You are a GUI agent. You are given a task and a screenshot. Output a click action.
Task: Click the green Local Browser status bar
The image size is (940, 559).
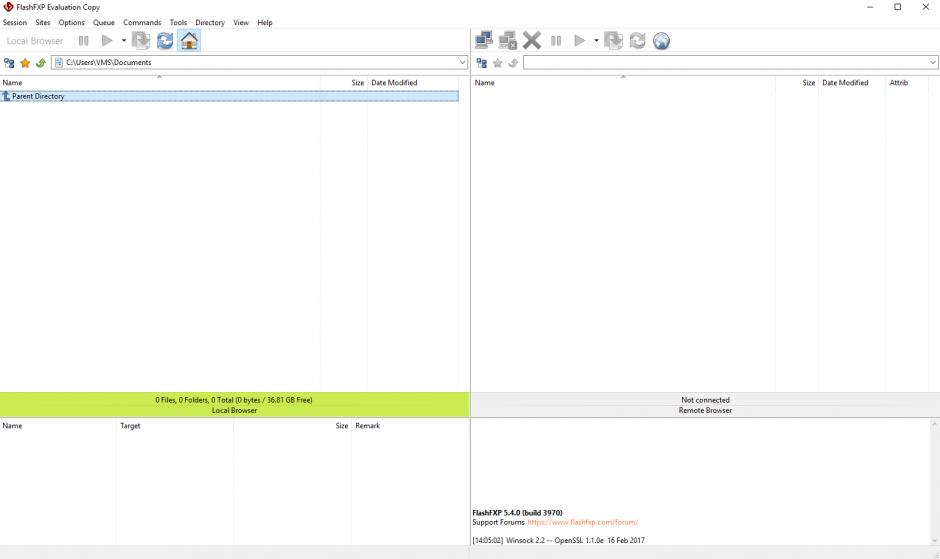point(234,405)
